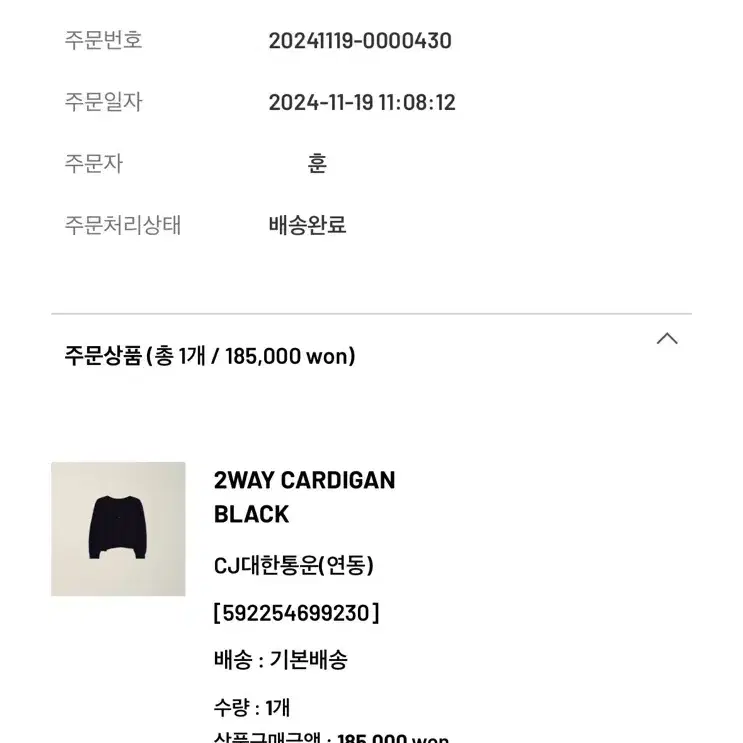Click the 배송완료 order status text
Image resolution: width=743 pixels, height=743 pixels.
pyautogui.click(x=308, y=225)
